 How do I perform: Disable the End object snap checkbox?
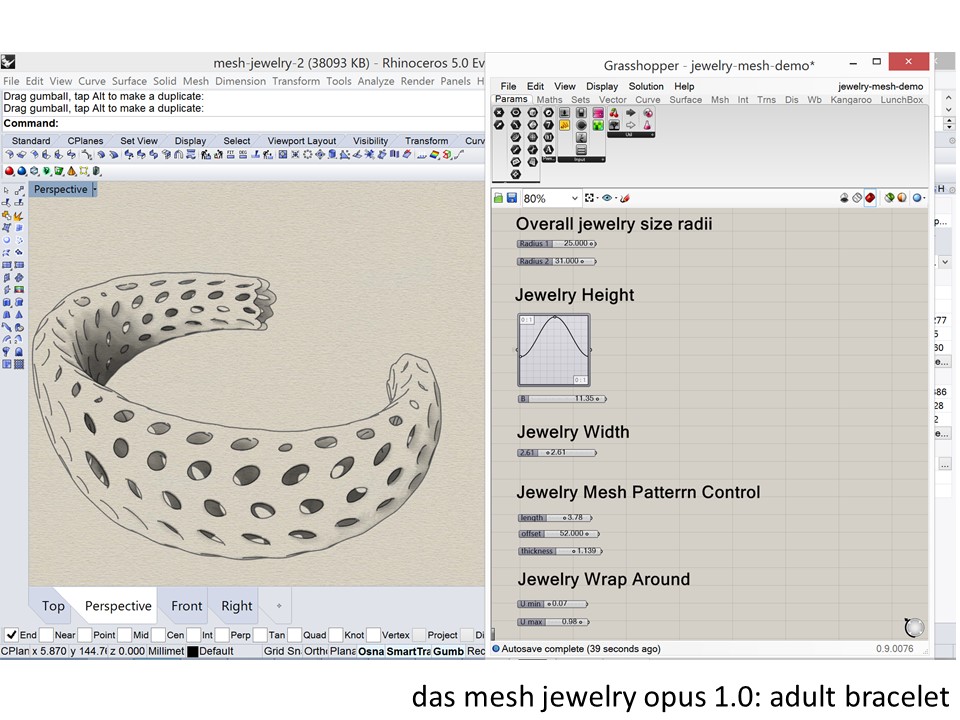[x=11, y=634]
